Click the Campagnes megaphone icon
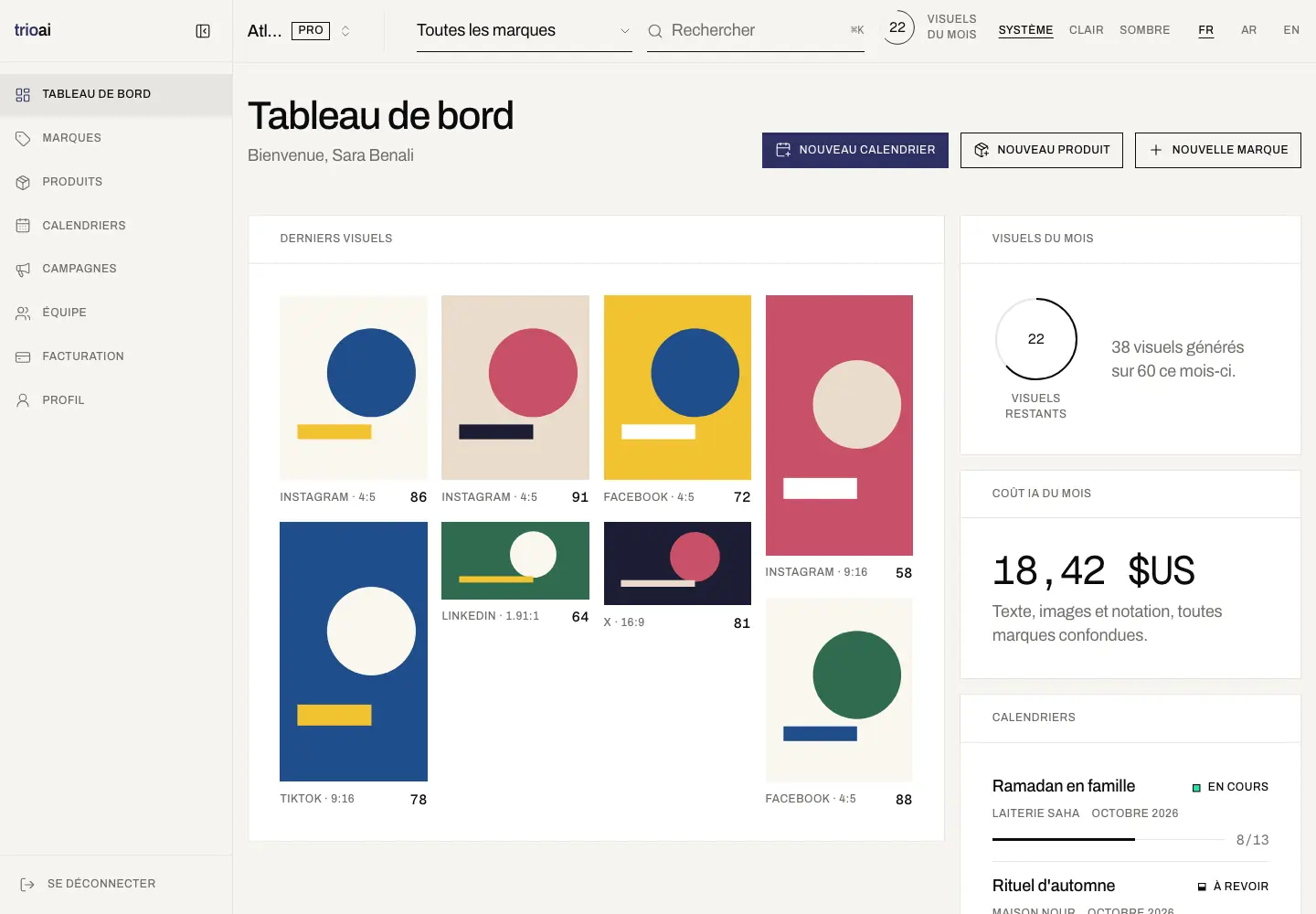 click(23, 269)
